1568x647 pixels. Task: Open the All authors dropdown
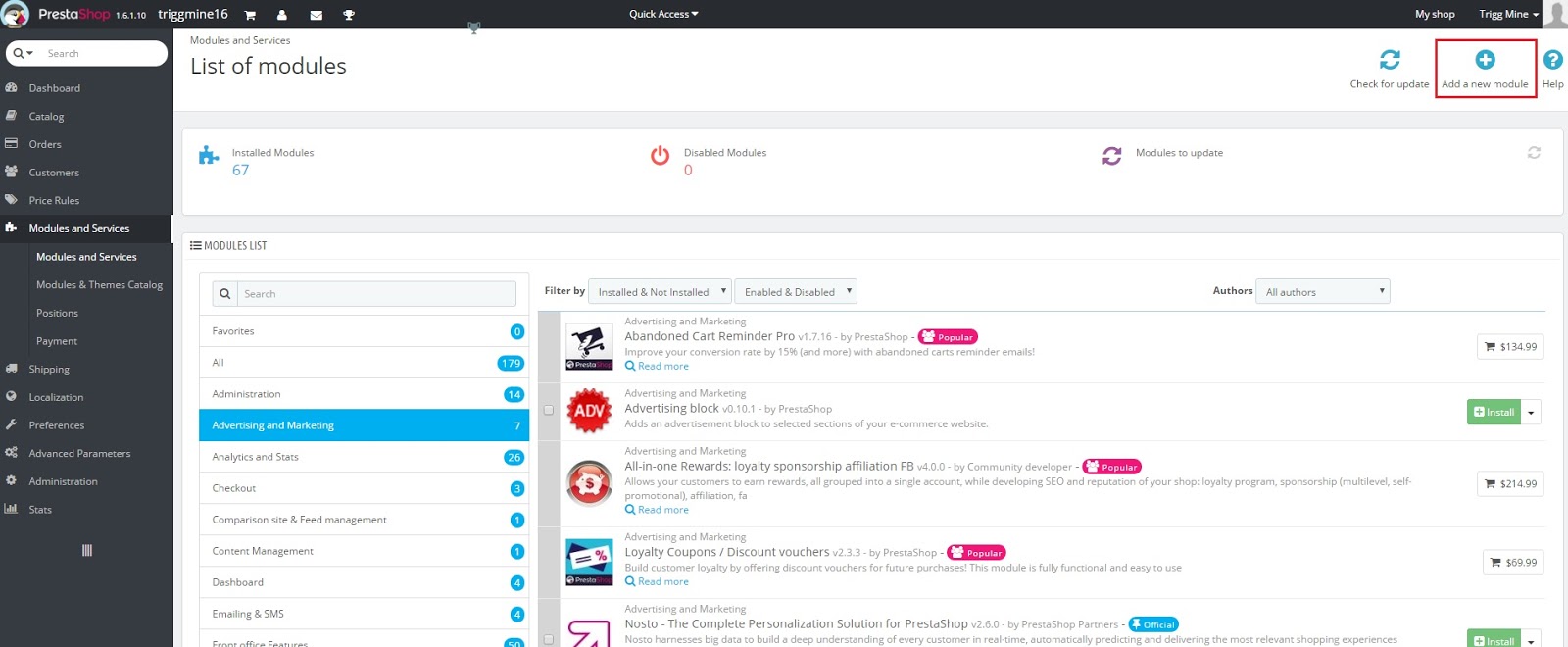coord(1323,291)
